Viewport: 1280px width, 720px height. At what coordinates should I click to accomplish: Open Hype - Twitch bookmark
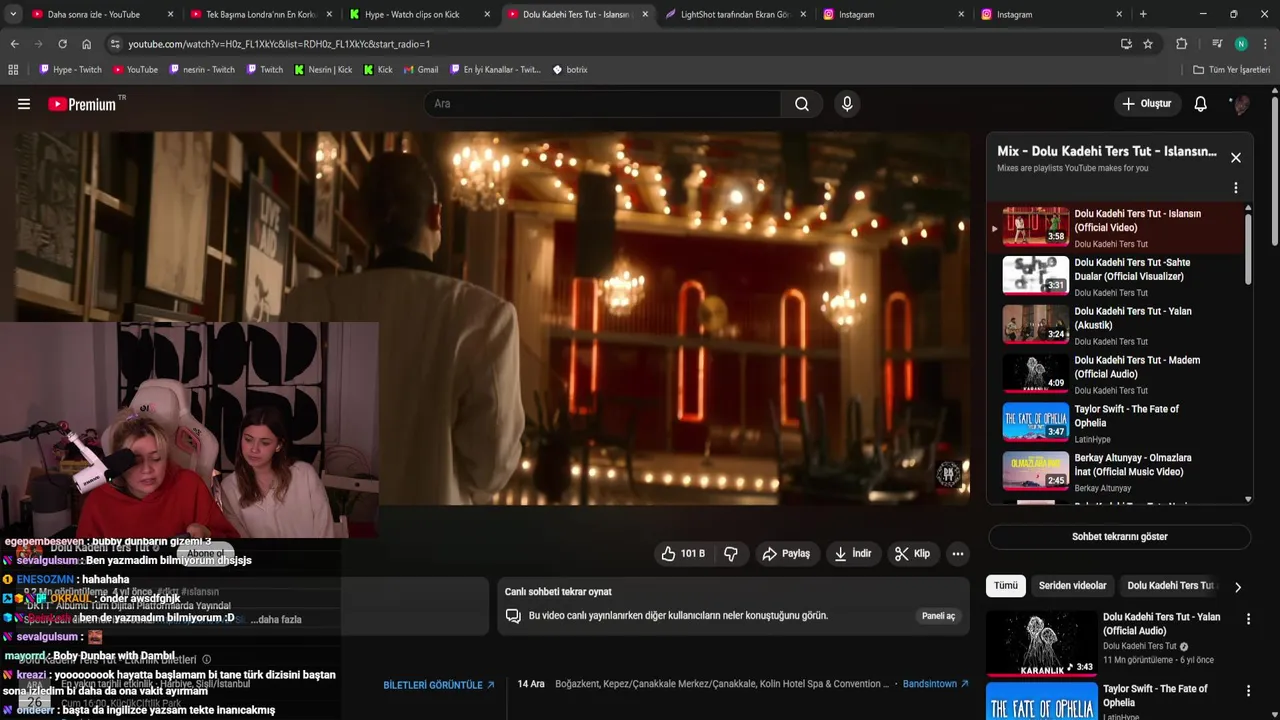pyautogui.click(x=70, y=70)
